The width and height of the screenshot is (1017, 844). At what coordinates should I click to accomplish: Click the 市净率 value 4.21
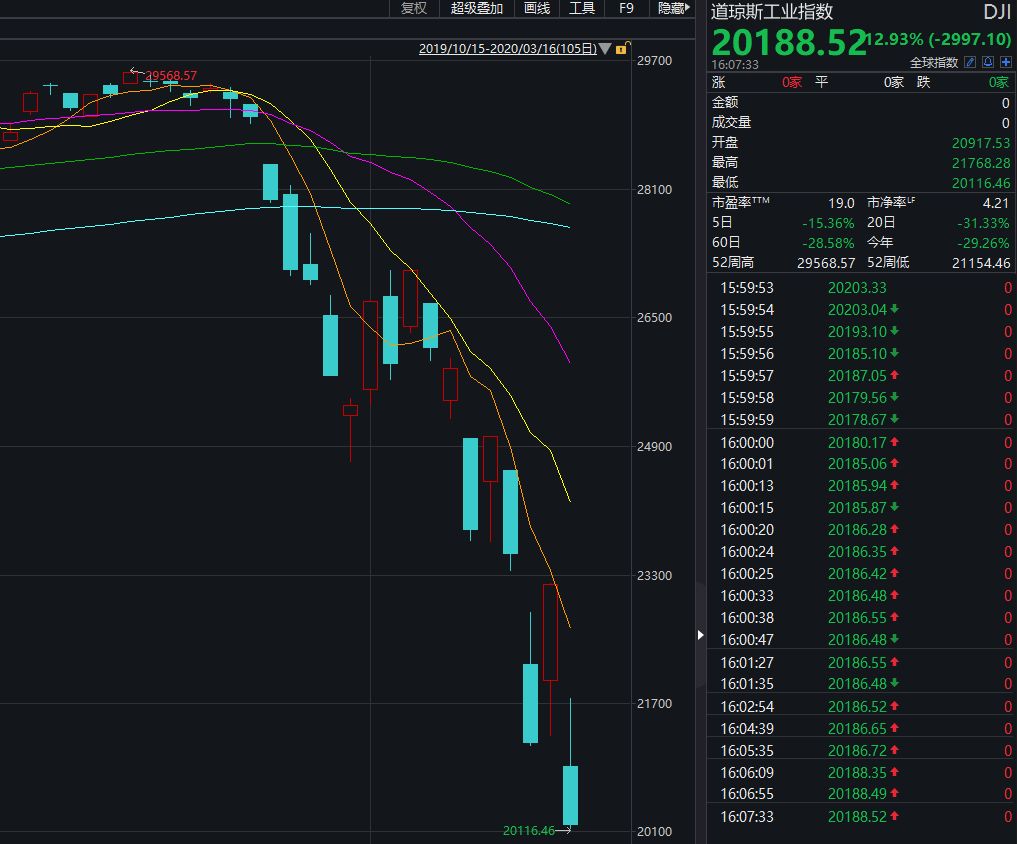996,203
